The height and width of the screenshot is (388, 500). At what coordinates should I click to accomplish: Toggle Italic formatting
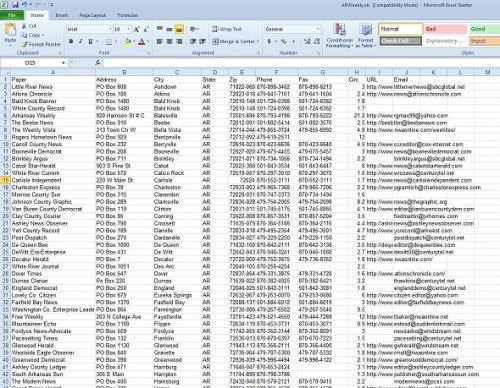pyautogui.click(x=80, y=41)
